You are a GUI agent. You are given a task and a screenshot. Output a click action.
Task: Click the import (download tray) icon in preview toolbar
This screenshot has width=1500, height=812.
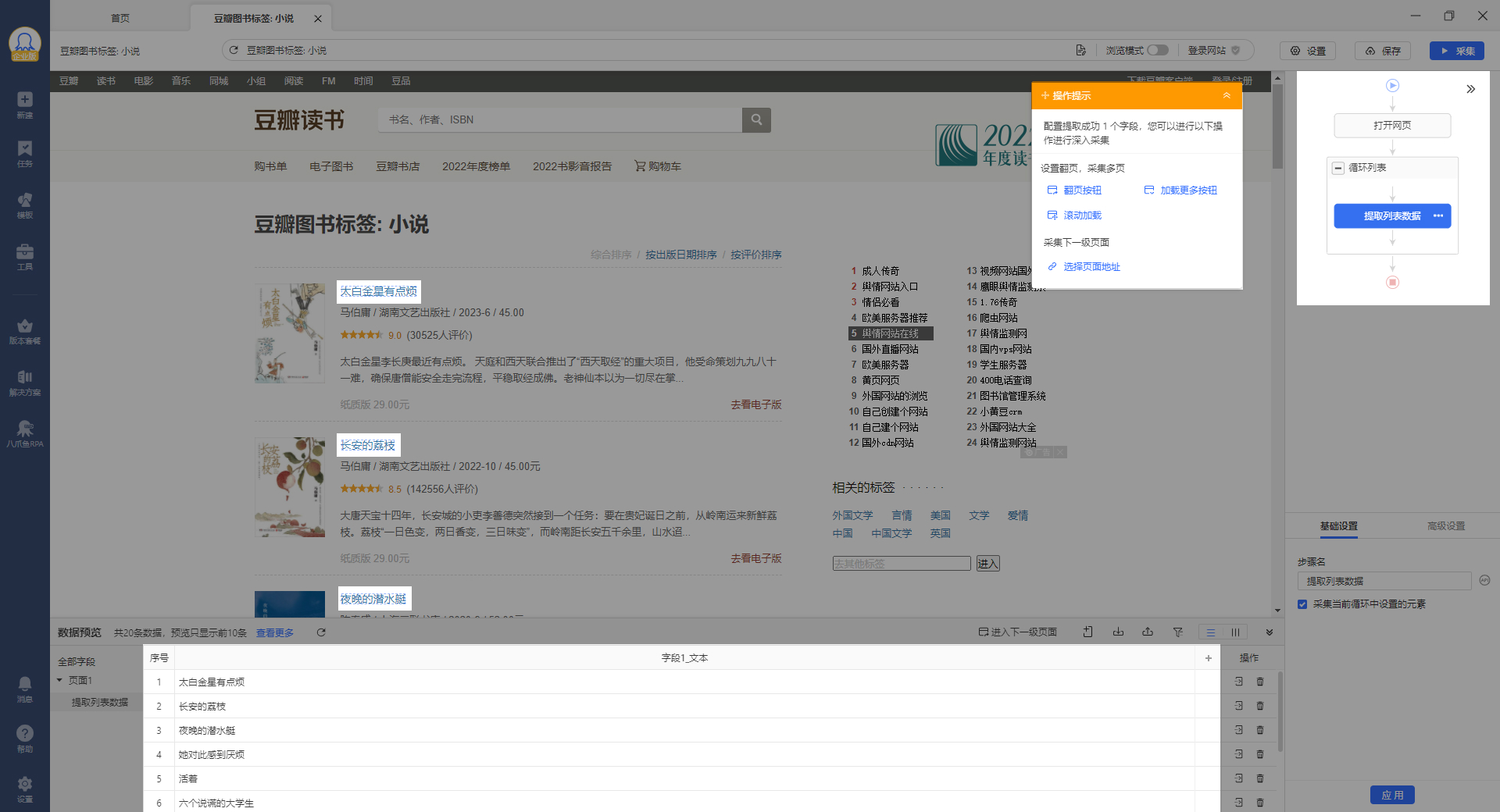coord(1118,632)
